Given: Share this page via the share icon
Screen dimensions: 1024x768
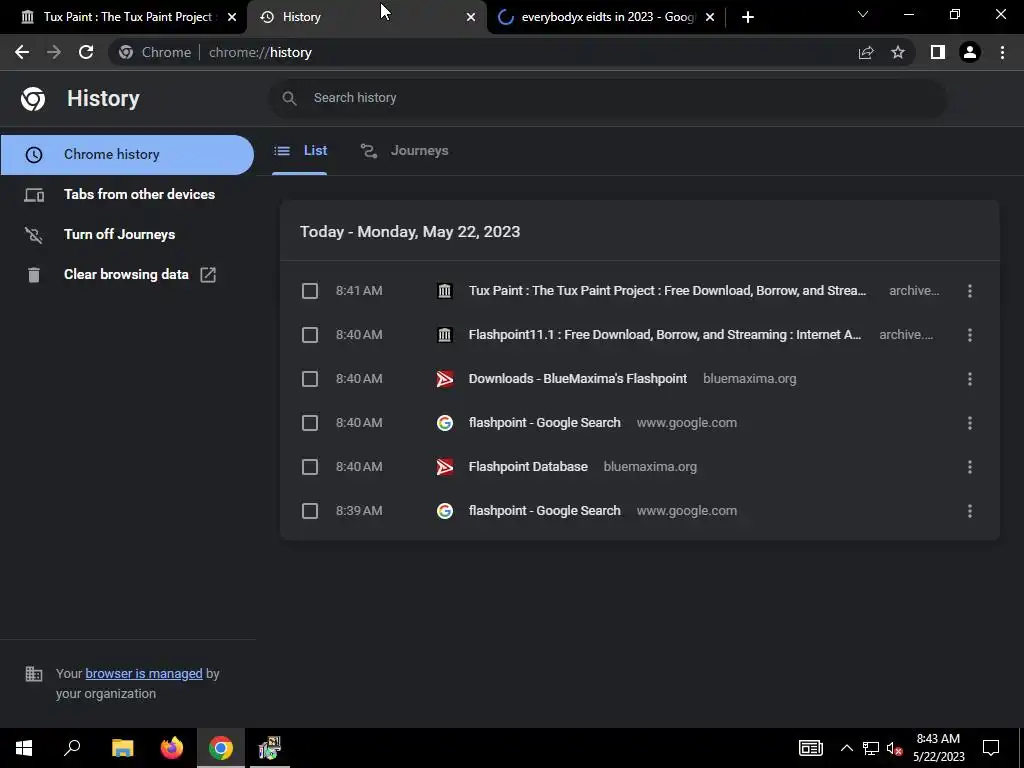Looking at the screenshot, I should click(866, 52).
